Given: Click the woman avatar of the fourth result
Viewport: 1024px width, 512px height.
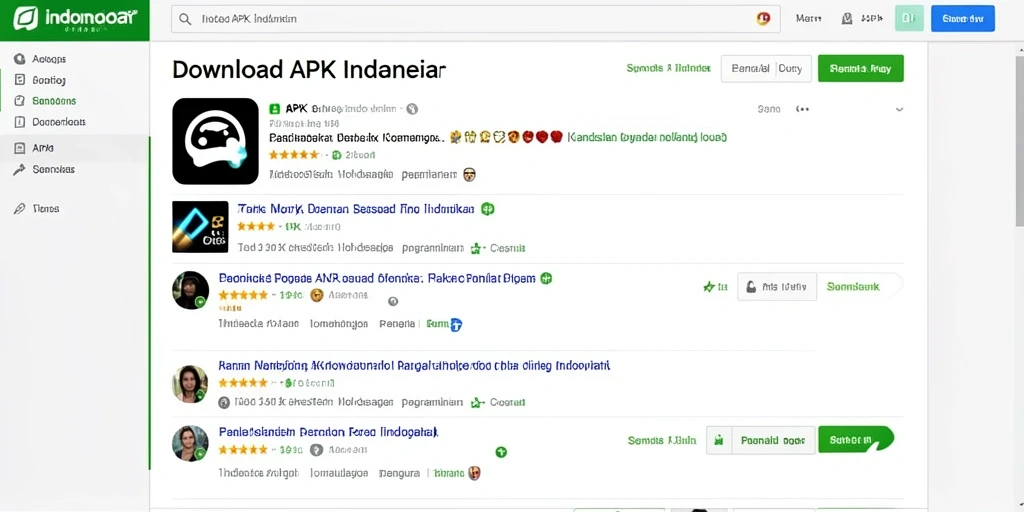Looking at the screenshot, I should coord(190,384).
